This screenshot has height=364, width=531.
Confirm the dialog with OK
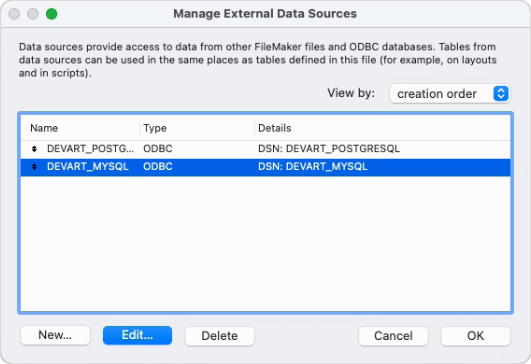coord(475,336)
